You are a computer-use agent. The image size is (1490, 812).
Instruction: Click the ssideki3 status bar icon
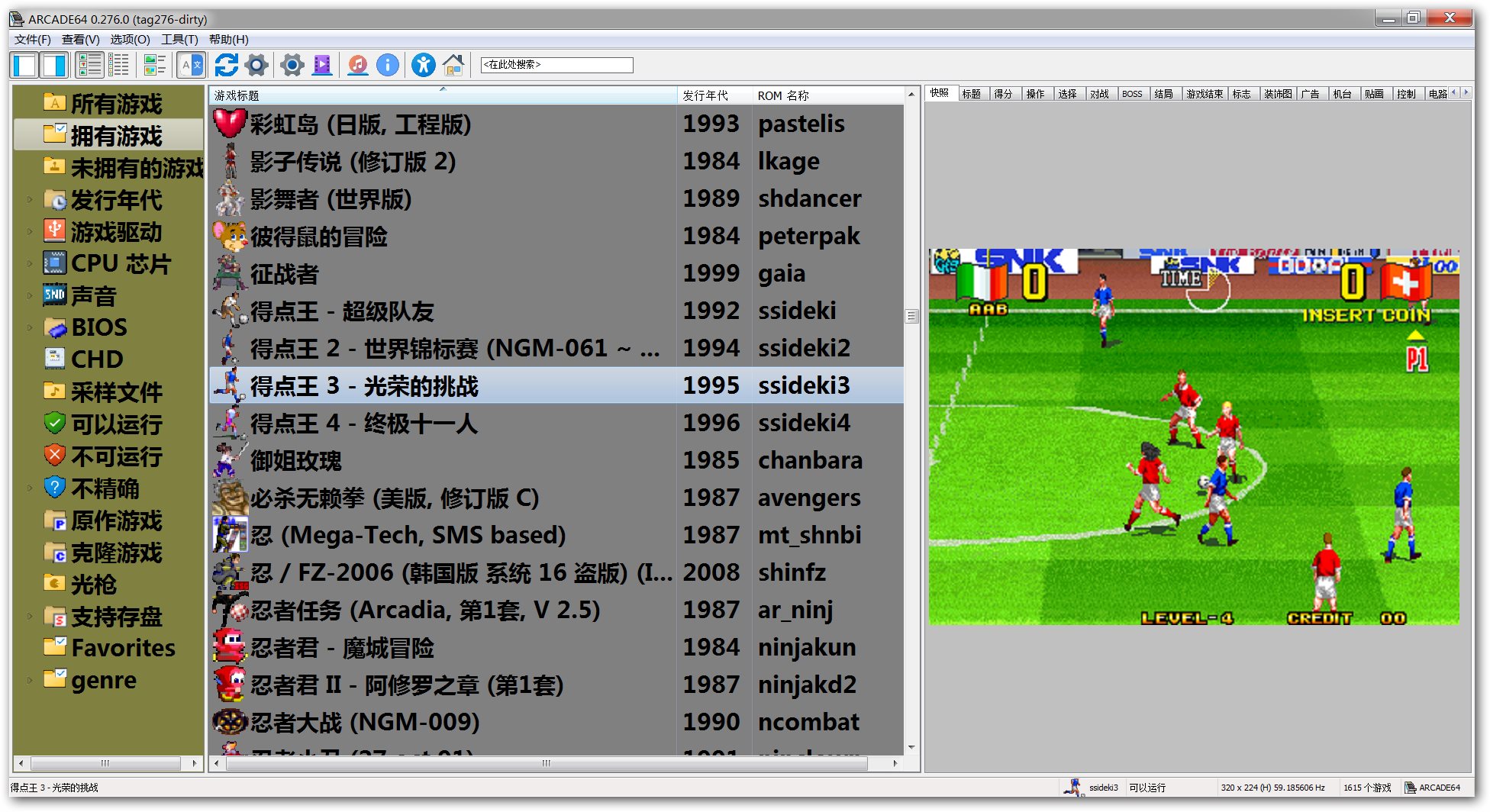pos(1073,788)
